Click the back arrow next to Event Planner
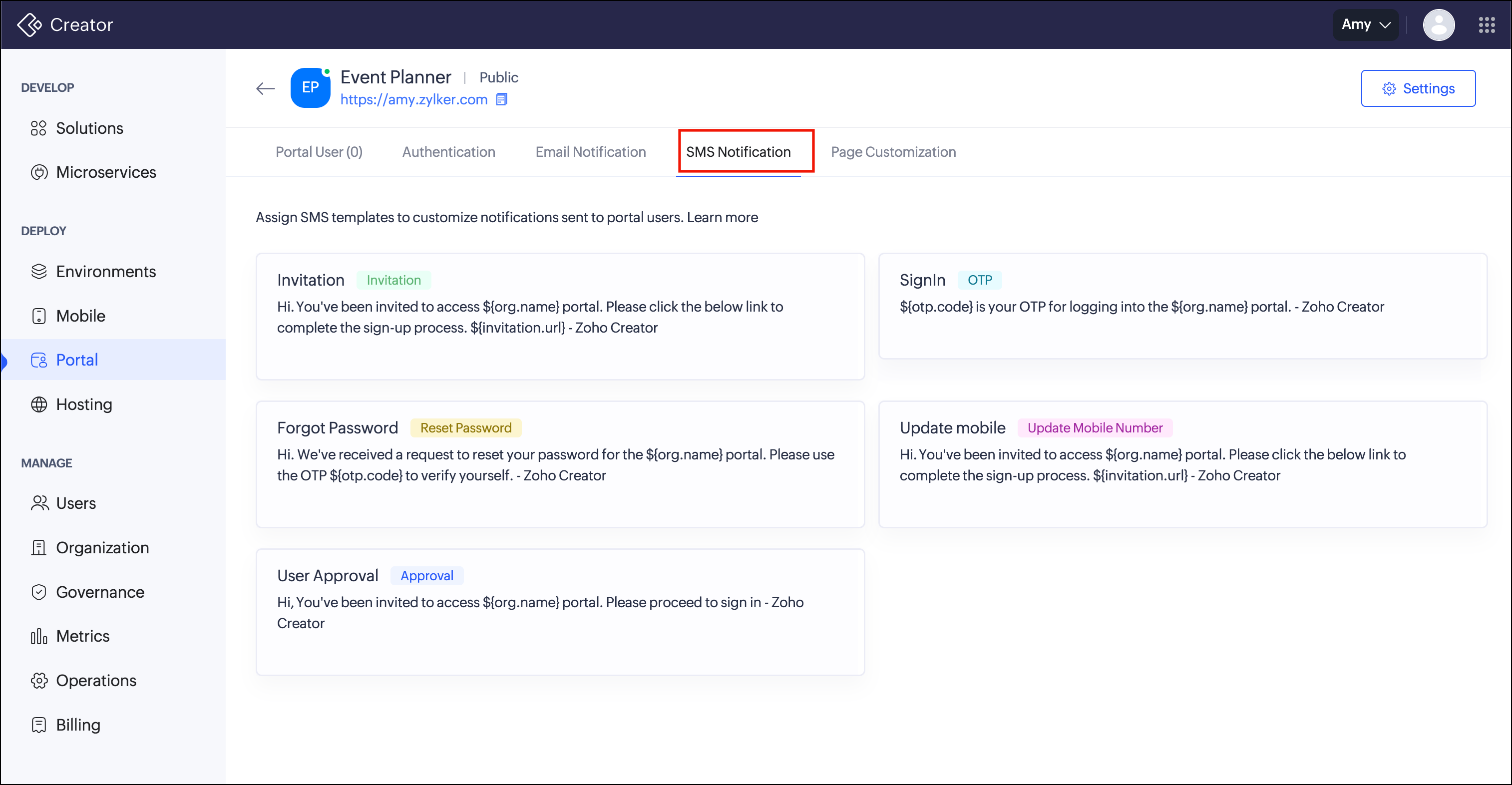Viewport: 1512px width, 785px height. tap(265, 89)
